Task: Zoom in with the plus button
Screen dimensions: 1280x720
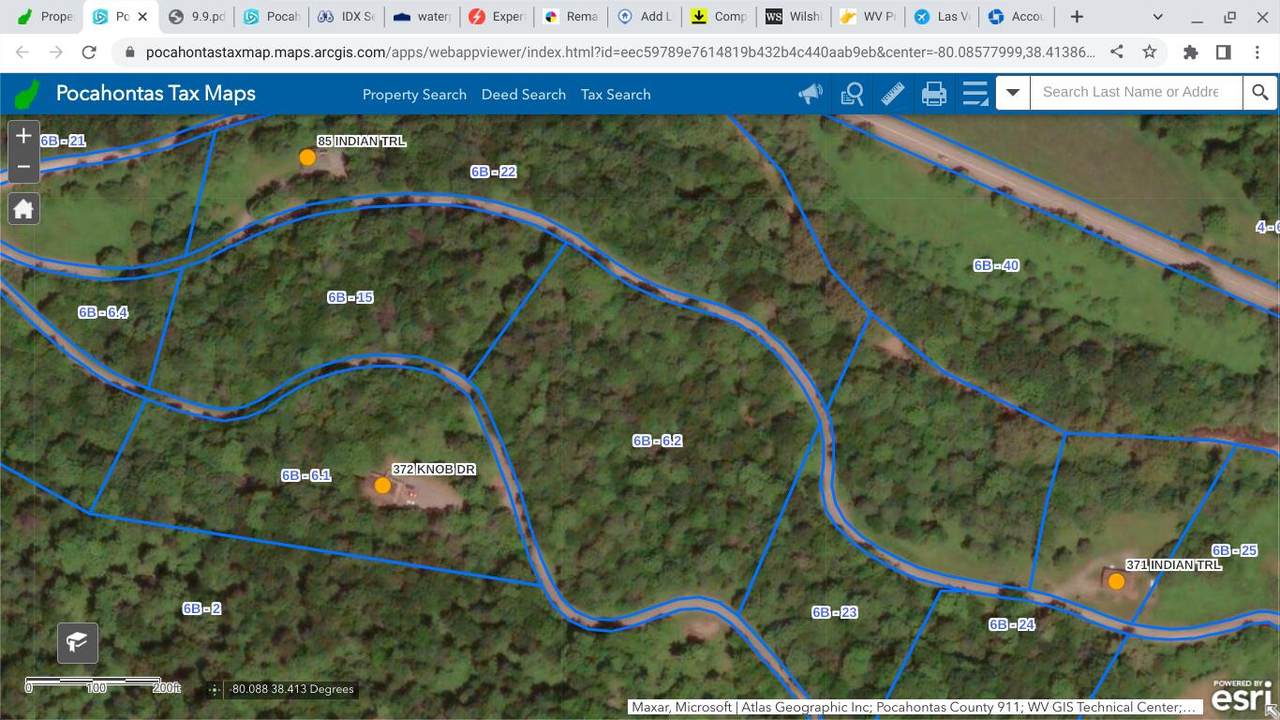Action: 24,136
